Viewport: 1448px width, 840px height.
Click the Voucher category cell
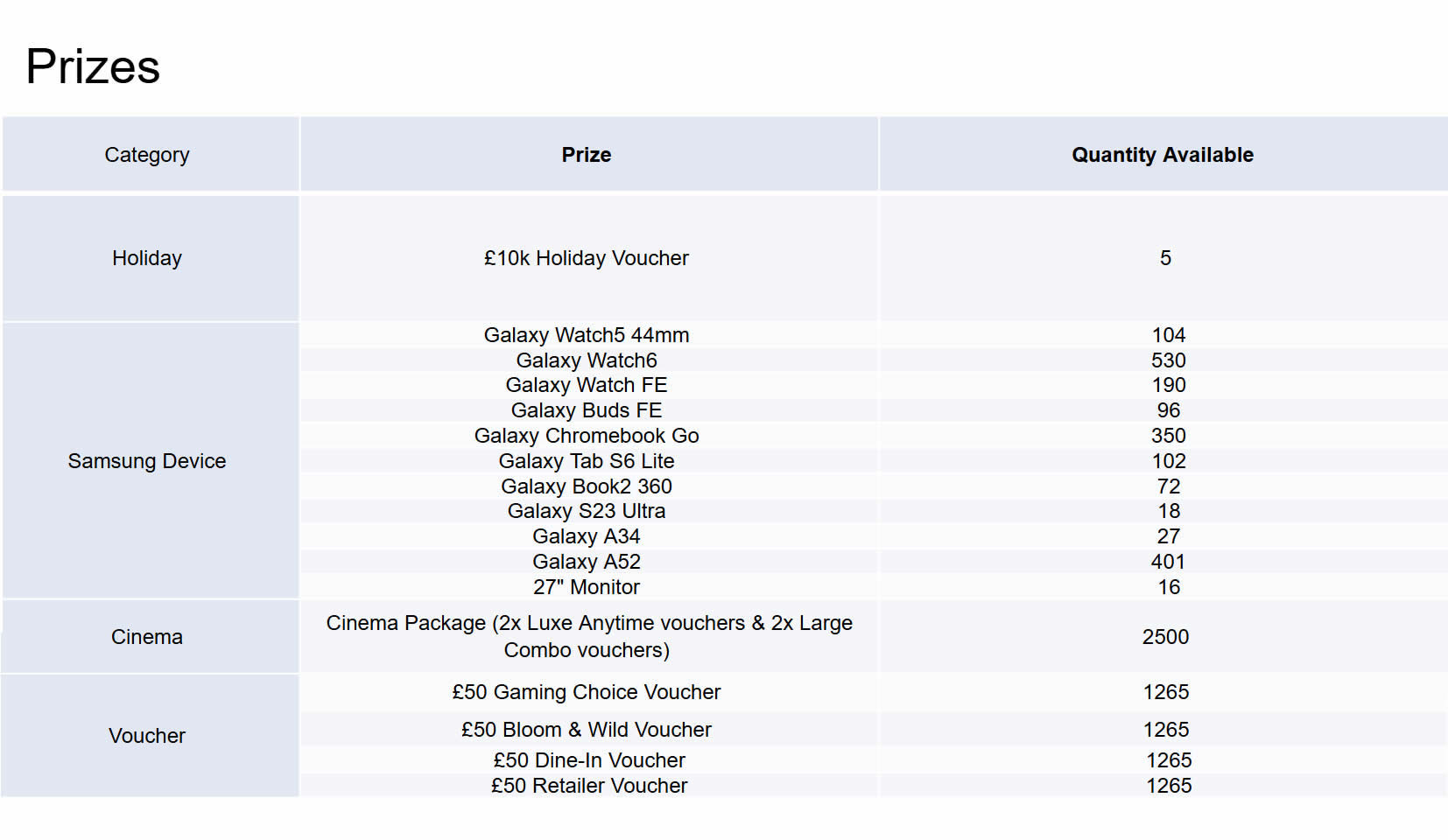(x=147, y=736)
